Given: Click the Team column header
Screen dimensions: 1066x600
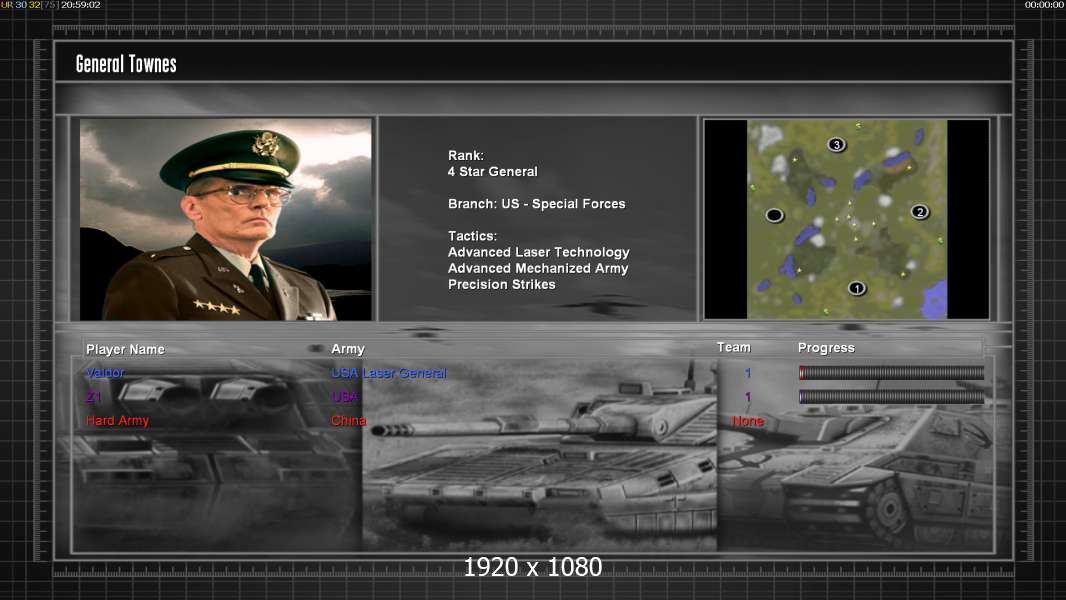Looking at the screenshot, I should pyautogui.click(x=734, y=347).
